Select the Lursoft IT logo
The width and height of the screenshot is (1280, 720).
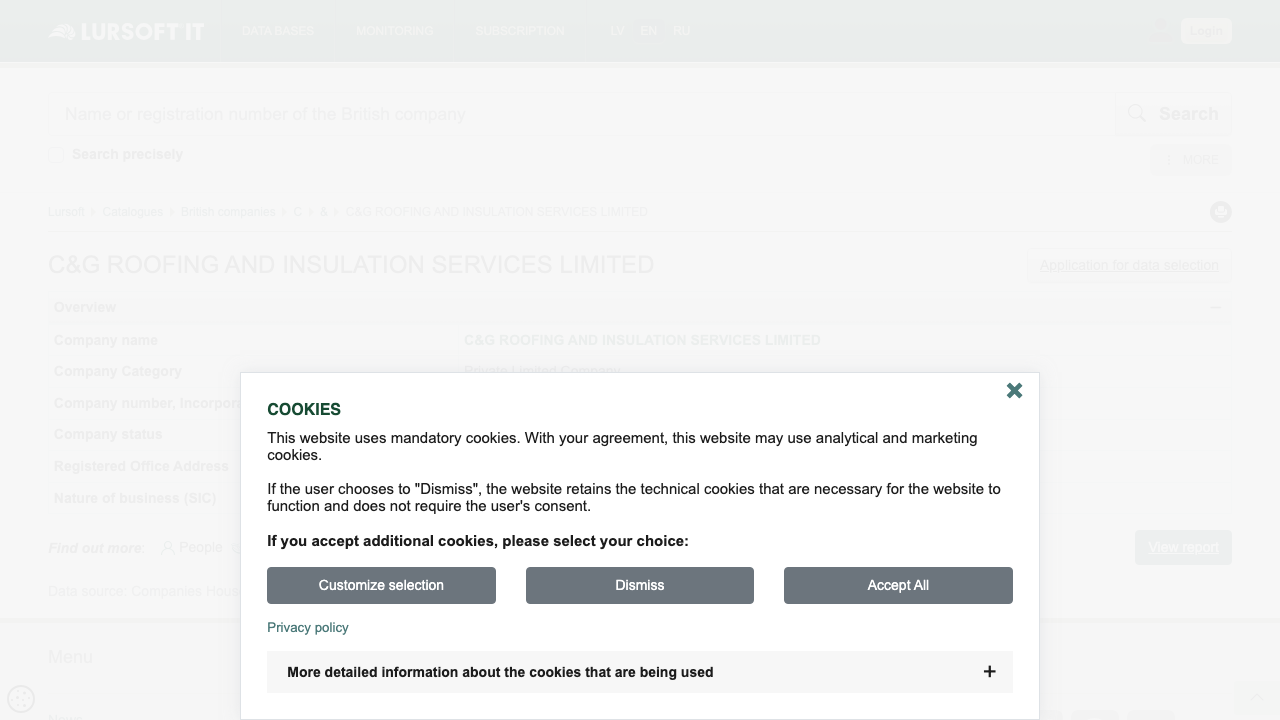click(126, 31)
